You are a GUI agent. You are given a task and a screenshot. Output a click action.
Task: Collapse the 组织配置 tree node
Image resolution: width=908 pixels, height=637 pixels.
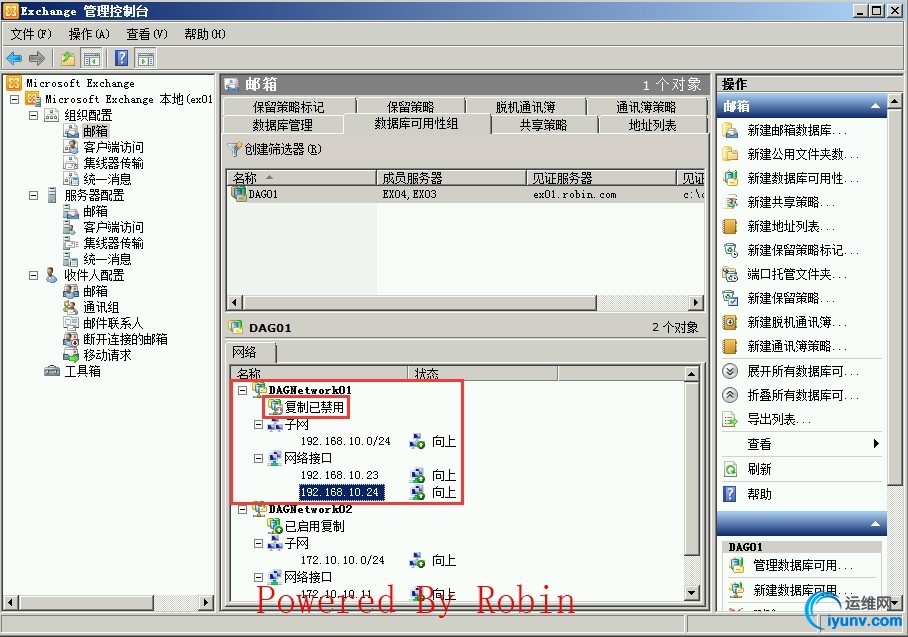click(x=34, y=115)
